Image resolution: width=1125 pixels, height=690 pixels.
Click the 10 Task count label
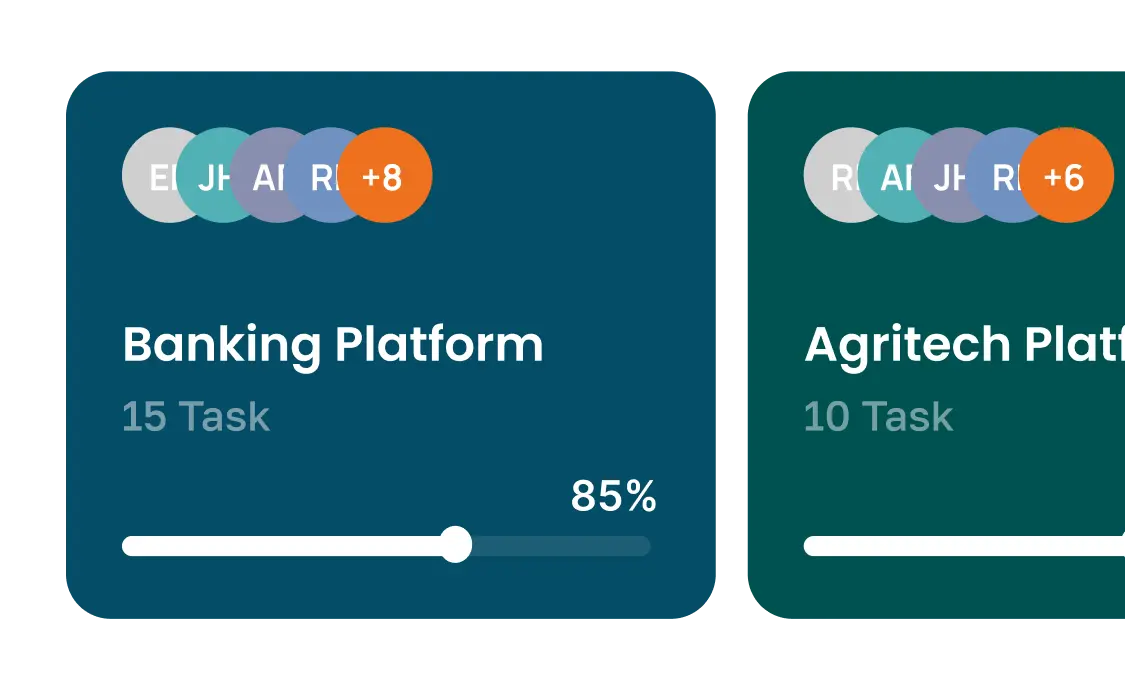pyautogui.click(x=878, y=416)
